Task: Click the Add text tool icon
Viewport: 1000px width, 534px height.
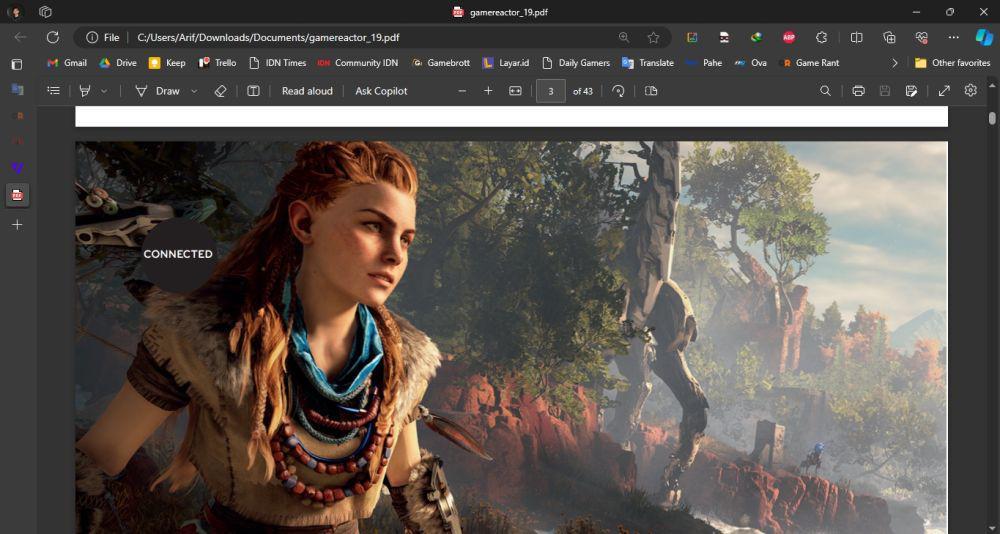Action: point(253,91)
